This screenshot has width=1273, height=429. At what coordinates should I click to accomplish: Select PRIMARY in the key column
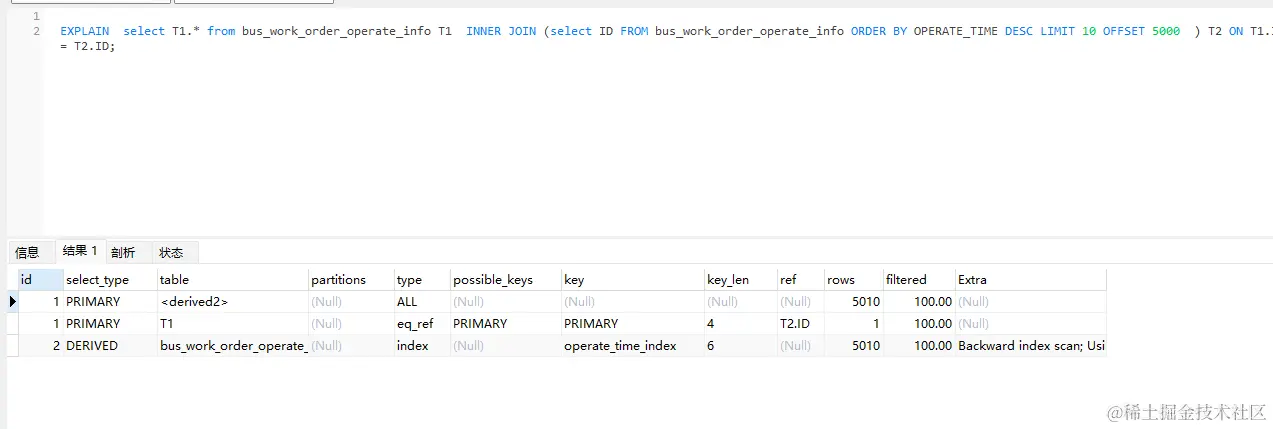point(633,323)
